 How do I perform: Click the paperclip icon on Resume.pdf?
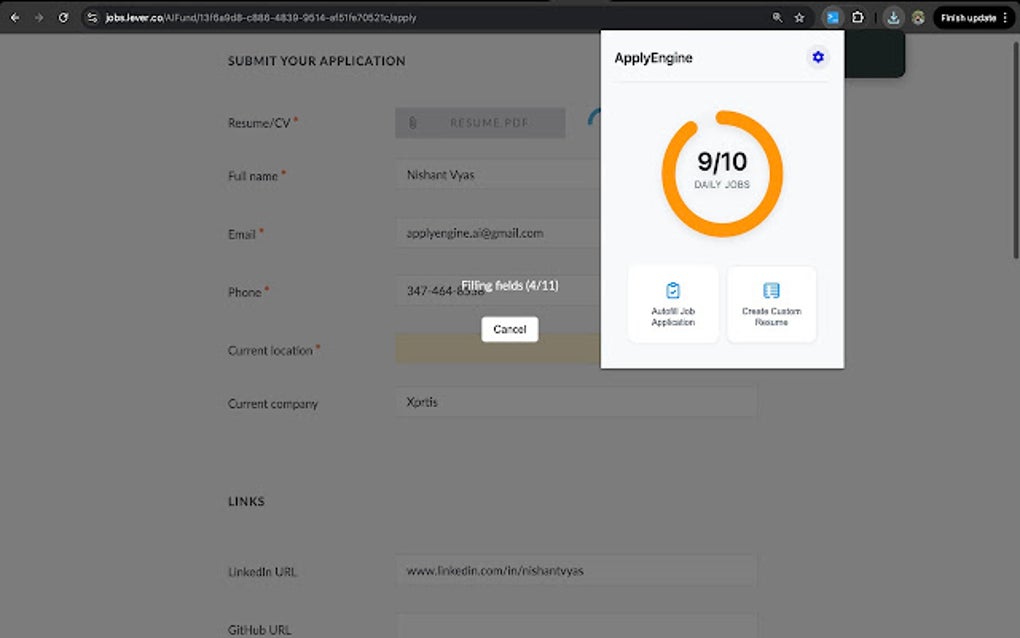(414, 122)
